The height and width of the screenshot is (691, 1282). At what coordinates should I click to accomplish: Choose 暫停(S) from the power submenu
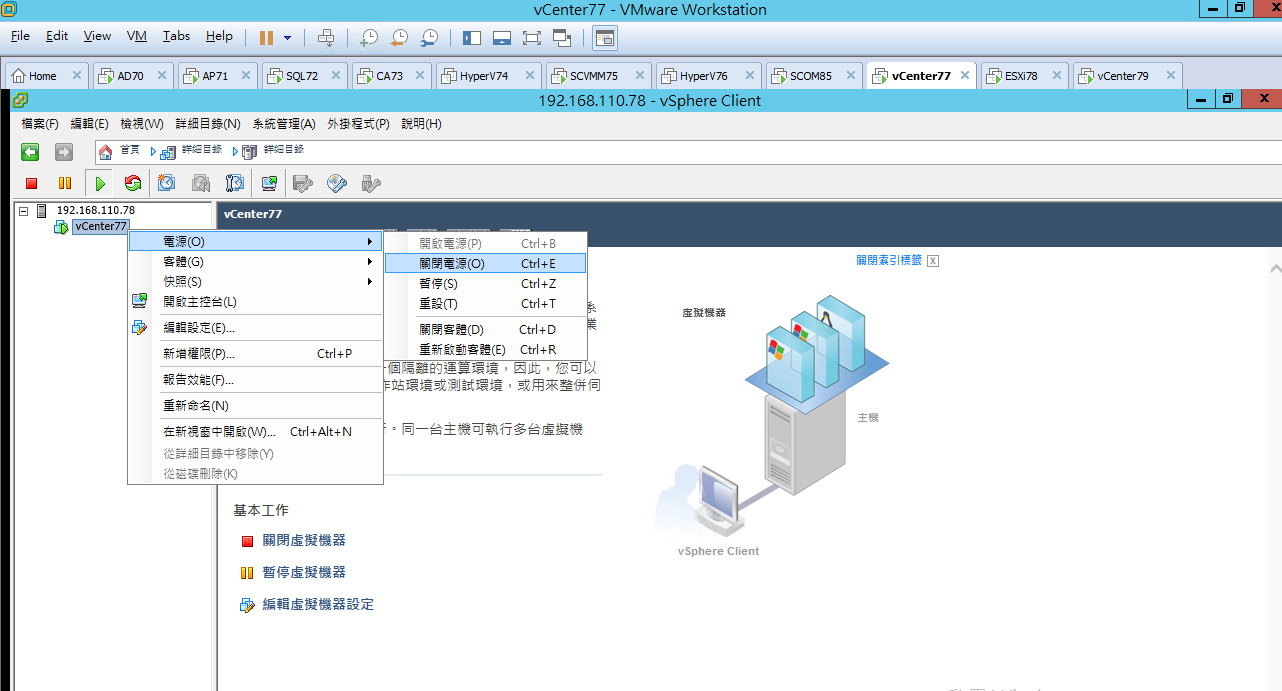[486, 284]
